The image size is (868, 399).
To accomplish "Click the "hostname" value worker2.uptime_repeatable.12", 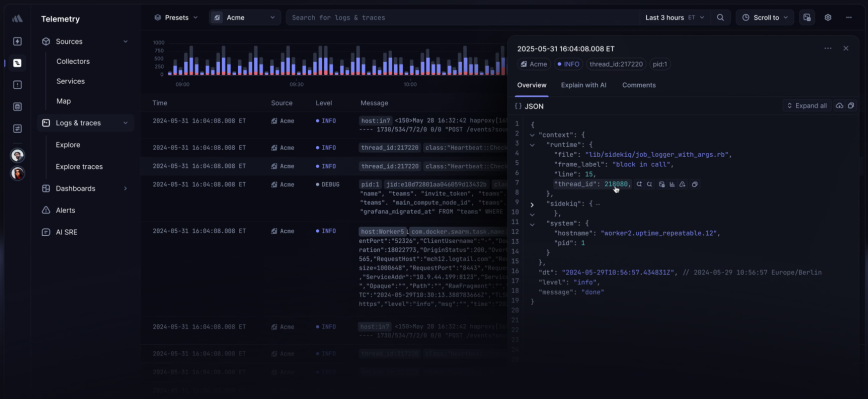I will tap(660, 234).
